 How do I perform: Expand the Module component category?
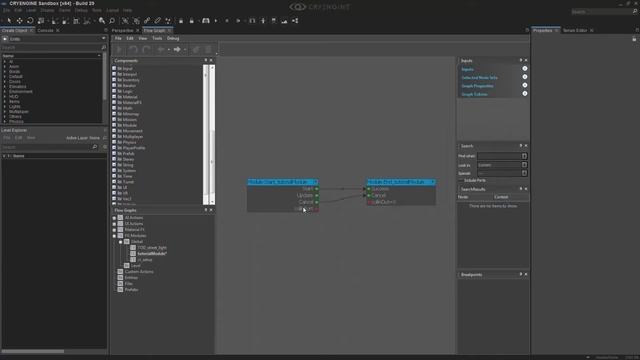point(114,125)
